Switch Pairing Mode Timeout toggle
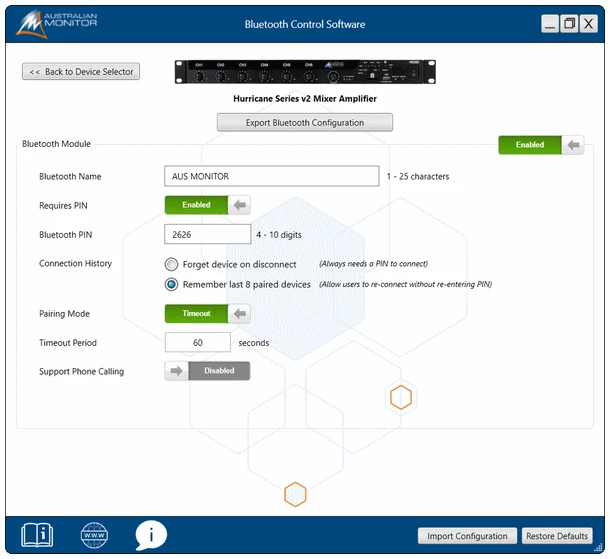The width and height of the screenshot is (610, 559). pyautogui.click(x=207, y=314)
